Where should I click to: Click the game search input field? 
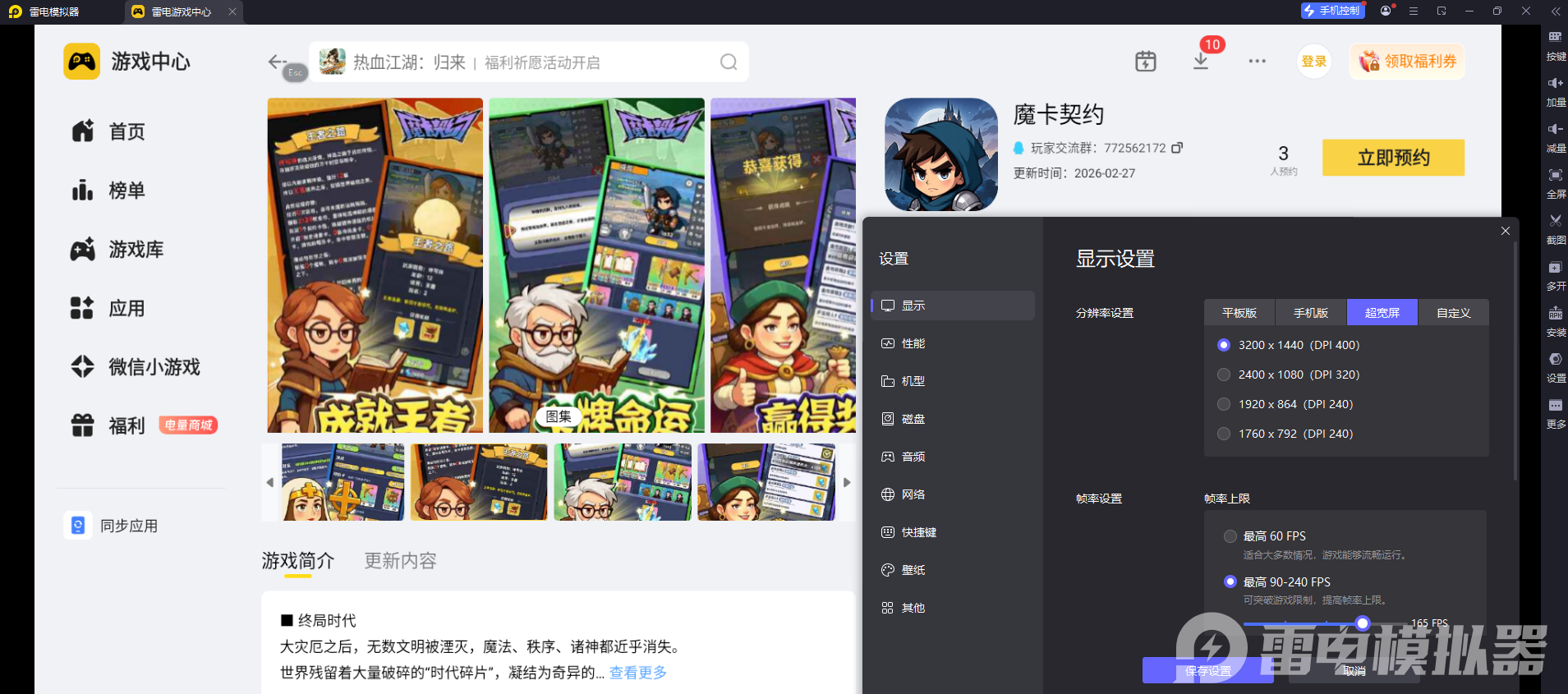[x=529, y=62]
